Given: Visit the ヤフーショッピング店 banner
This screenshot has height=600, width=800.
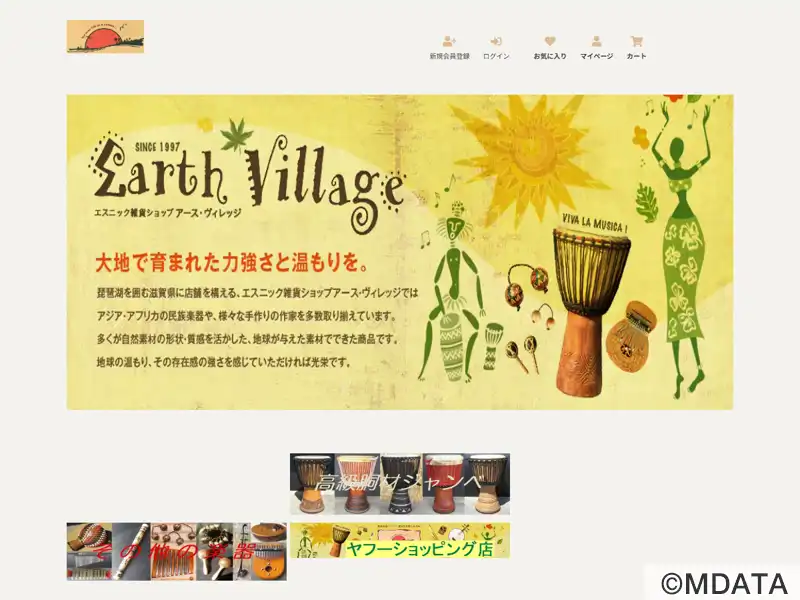Looking at the screenshot, I should pyautogui.click(x=400, y=540).
